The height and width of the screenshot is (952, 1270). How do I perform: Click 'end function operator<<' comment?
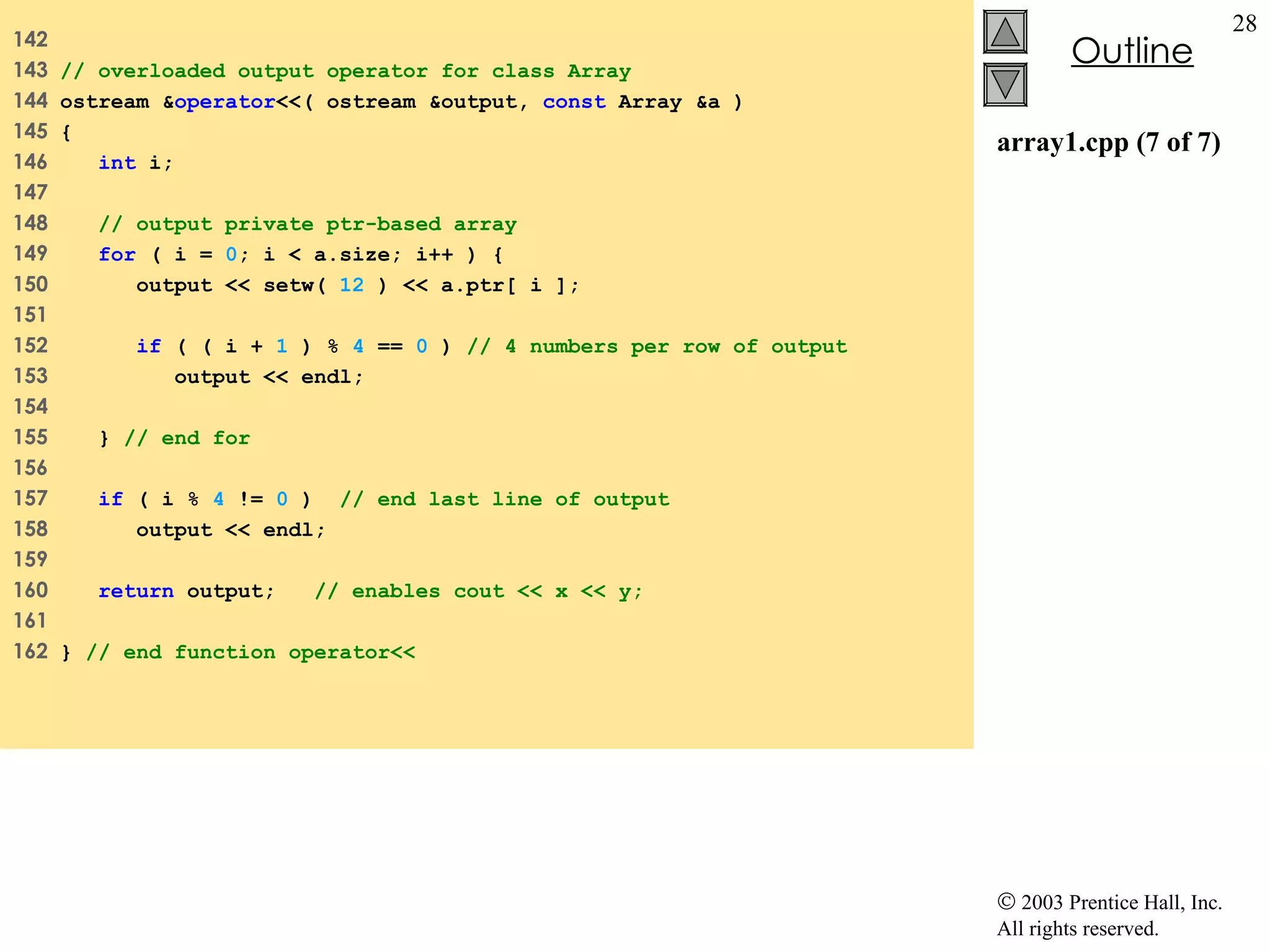tap(251, 652)
